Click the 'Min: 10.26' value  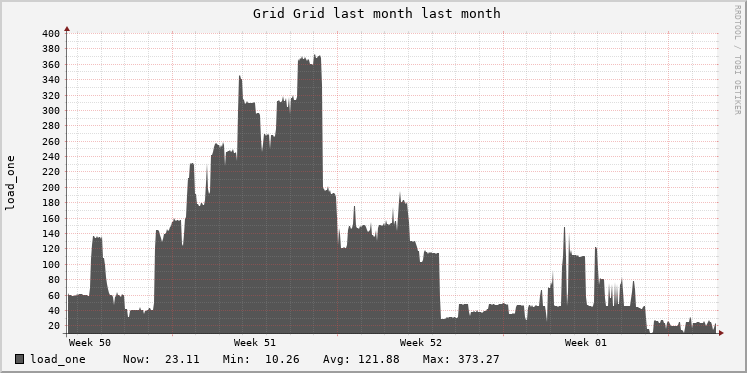[x=261, y=359]
